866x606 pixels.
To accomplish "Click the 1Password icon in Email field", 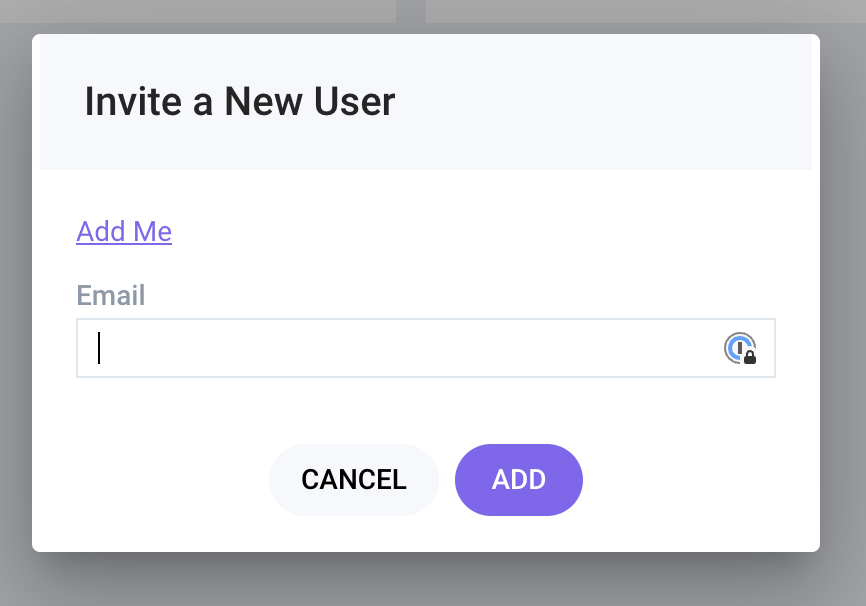I will click(x=739, y=348).
